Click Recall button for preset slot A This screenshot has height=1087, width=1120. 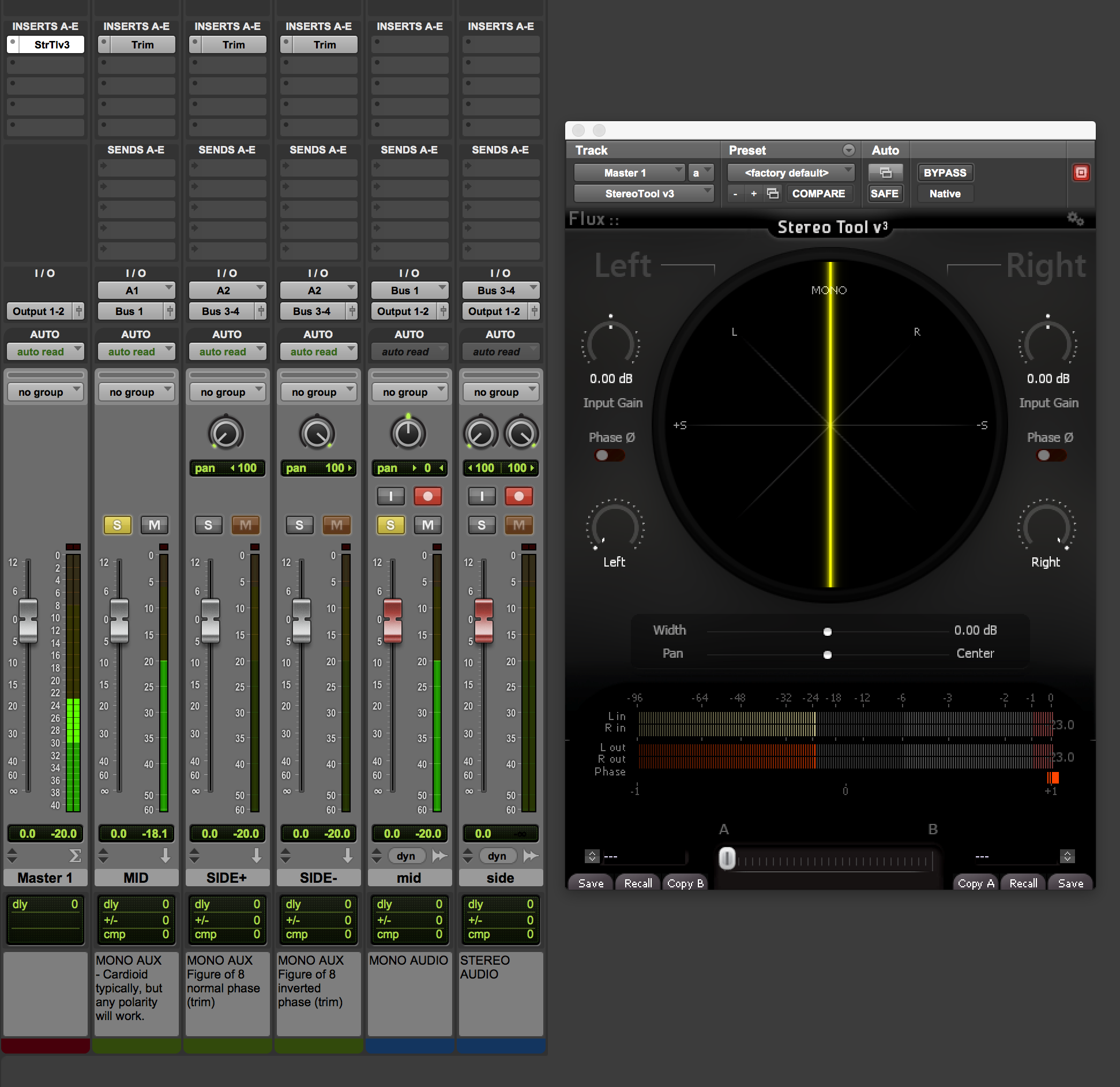[638, 883]
